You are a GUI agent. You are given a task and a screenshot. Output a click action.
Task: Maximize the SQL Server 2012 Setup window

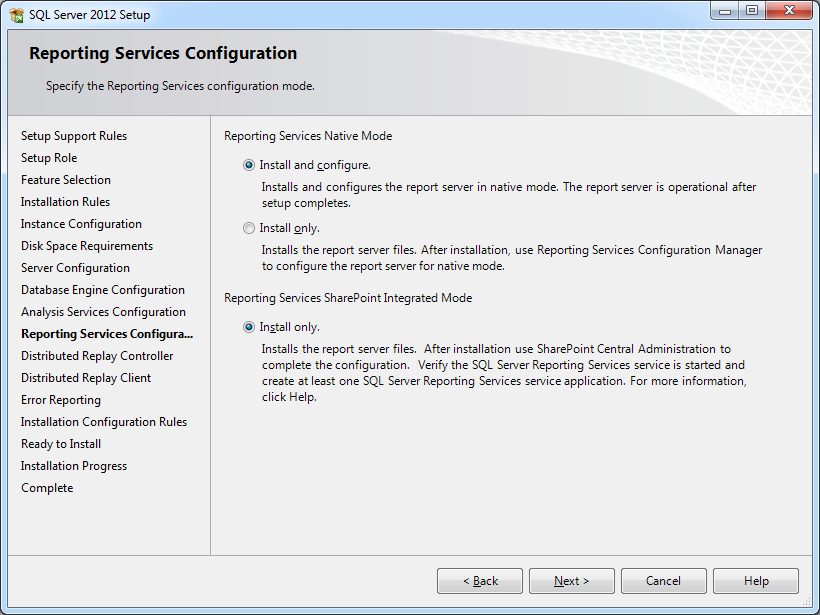coord(752,10)
